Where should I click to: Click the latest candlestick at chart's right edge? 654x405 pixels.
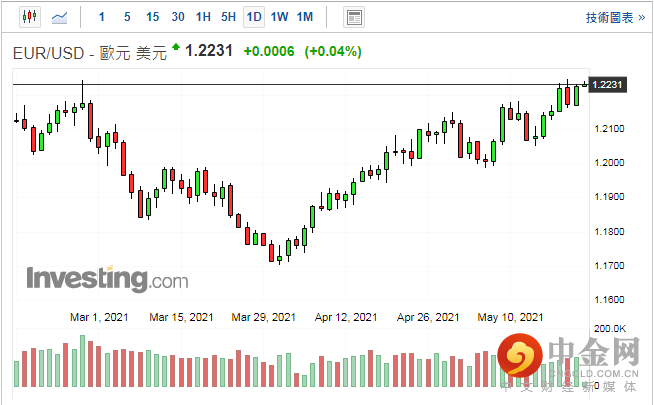pos(585,85)
